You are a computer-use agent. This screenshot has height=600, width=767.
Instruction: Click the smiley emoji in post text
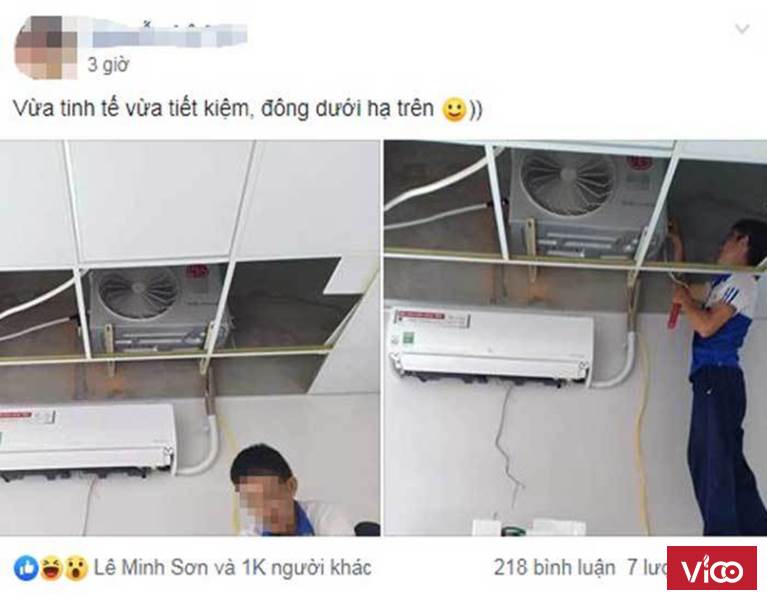(453, 109)
